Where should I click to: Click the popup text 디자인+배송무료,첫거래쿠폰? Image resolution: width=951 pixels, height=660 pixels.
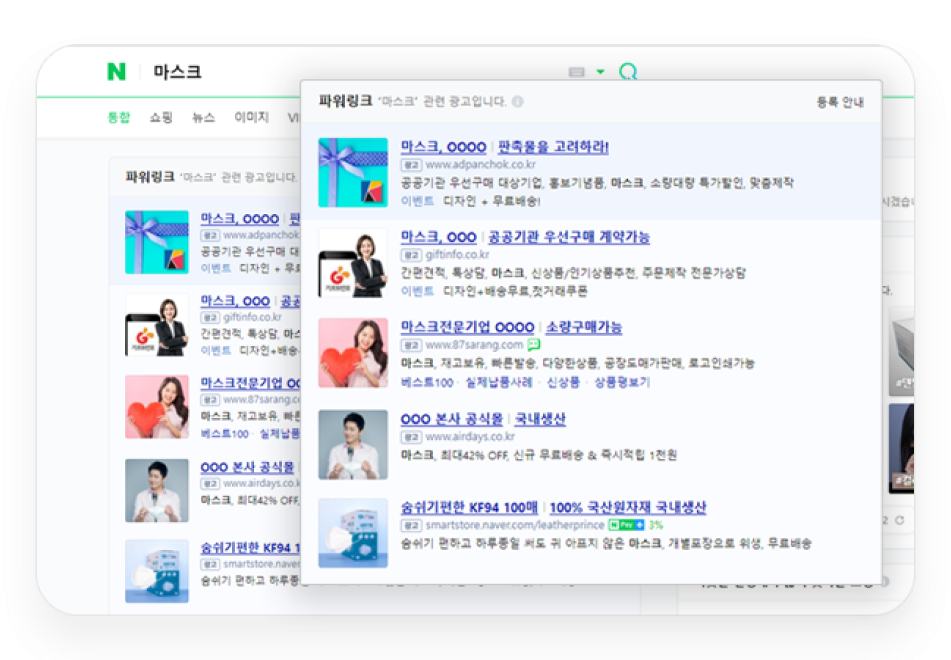click(515, 291)
